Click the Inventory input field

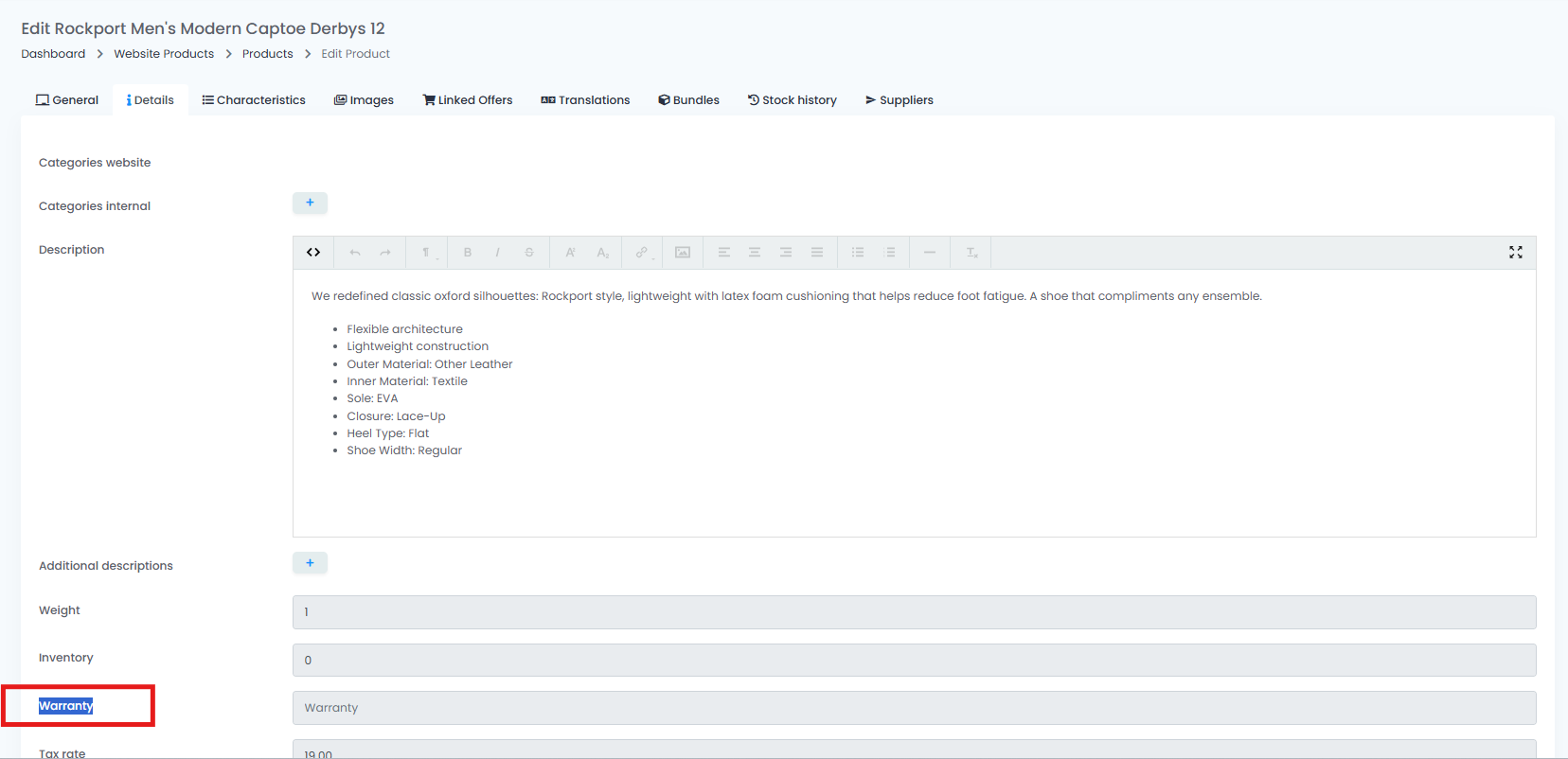[914, 661]
